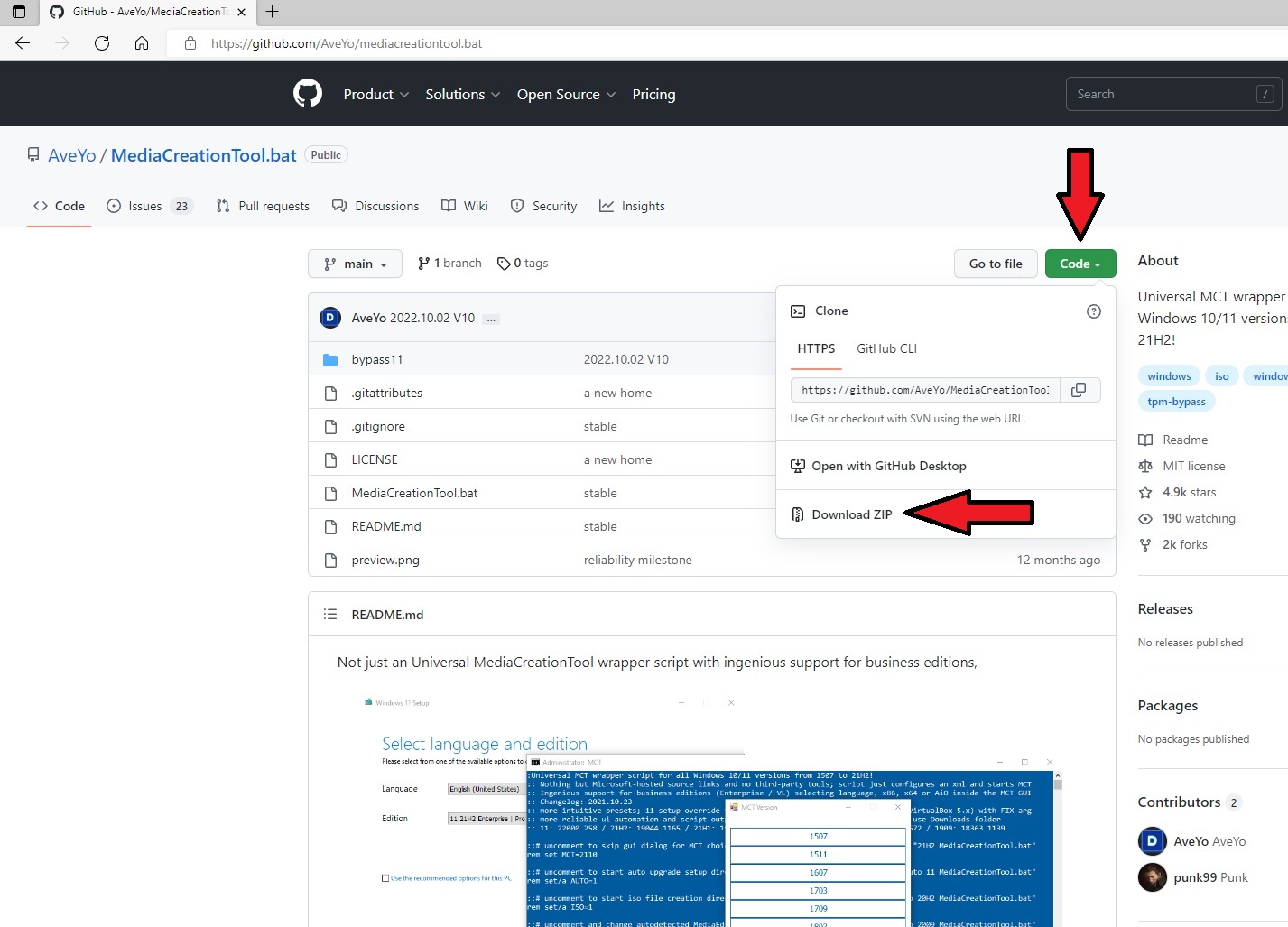This screenshot has height=927, width=1288.
Task: Open the MIT license link
Action: coord(1182,466)
